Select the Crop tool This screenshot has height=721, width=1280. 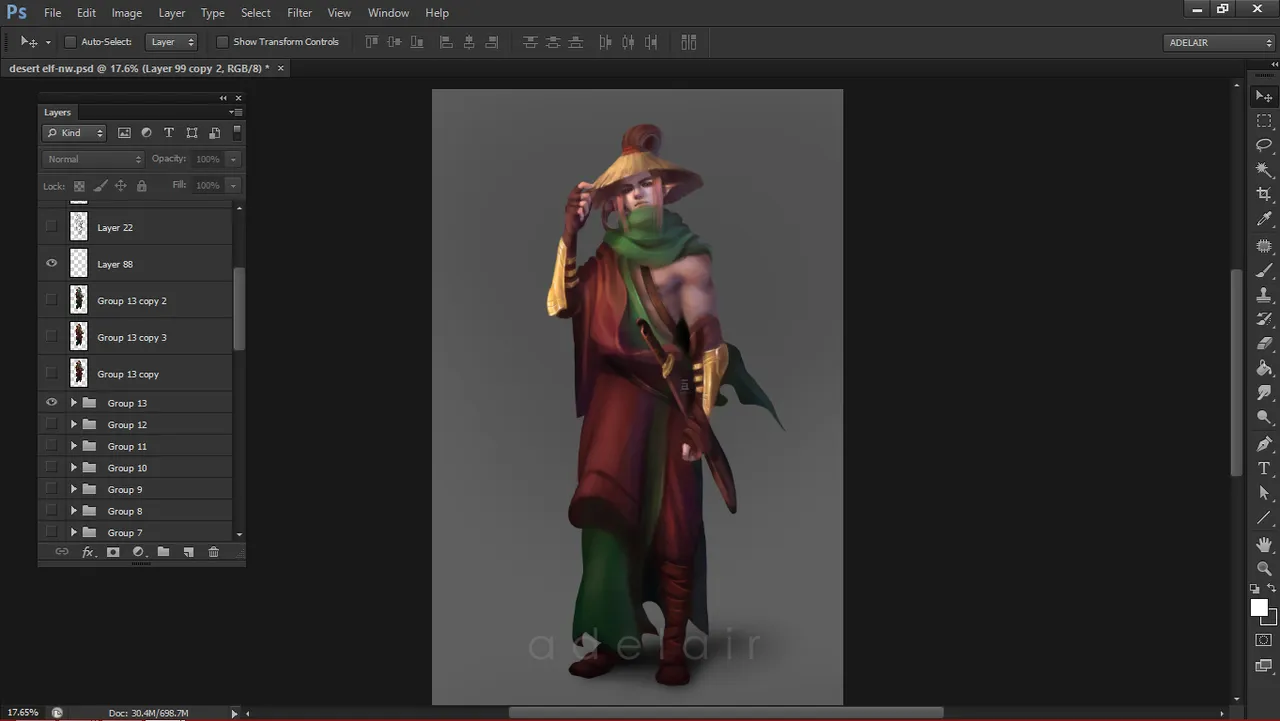click(1264, 194)
